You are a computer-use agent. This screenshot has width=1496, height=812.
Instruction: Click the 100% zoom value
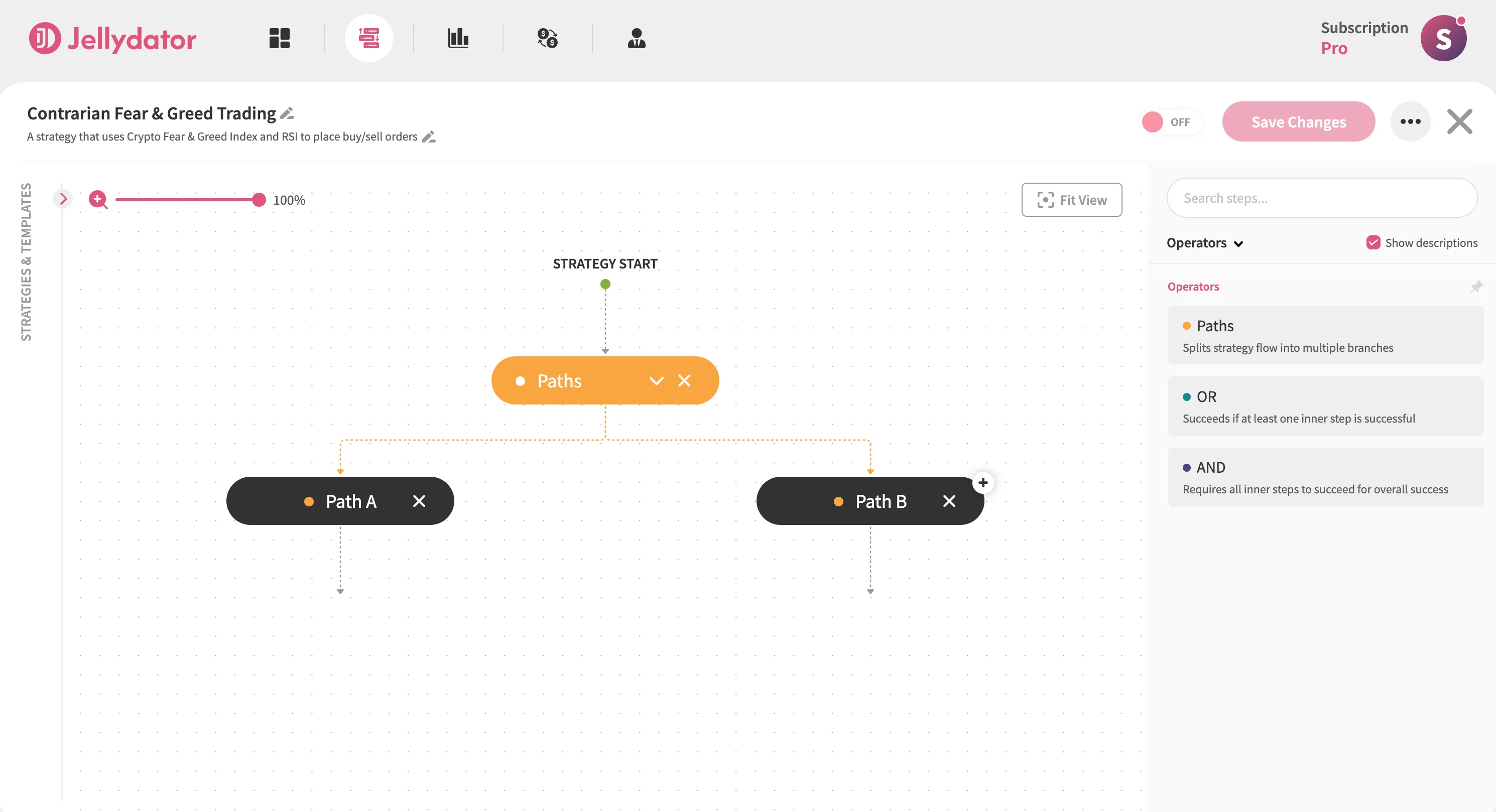pos(289,200)
